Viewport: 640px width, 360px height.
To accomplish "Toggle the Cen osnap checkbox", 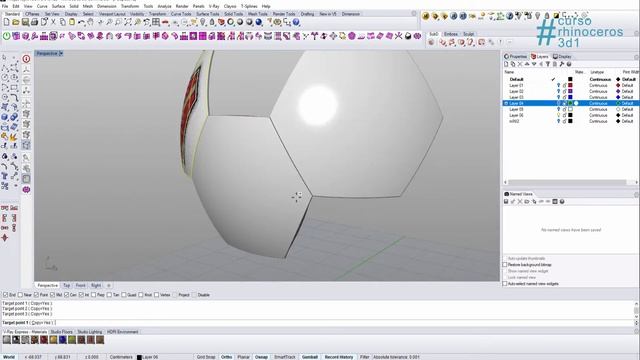I will tap(67, 295).
